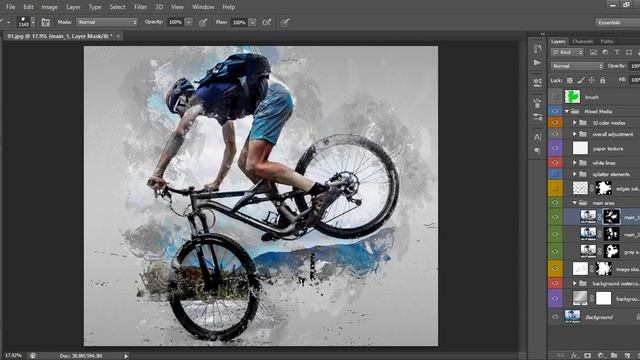Open the brush Opacity slider arrow
Image resolution: width=640 pixels, height=360 pixels.
coord(189,22)
